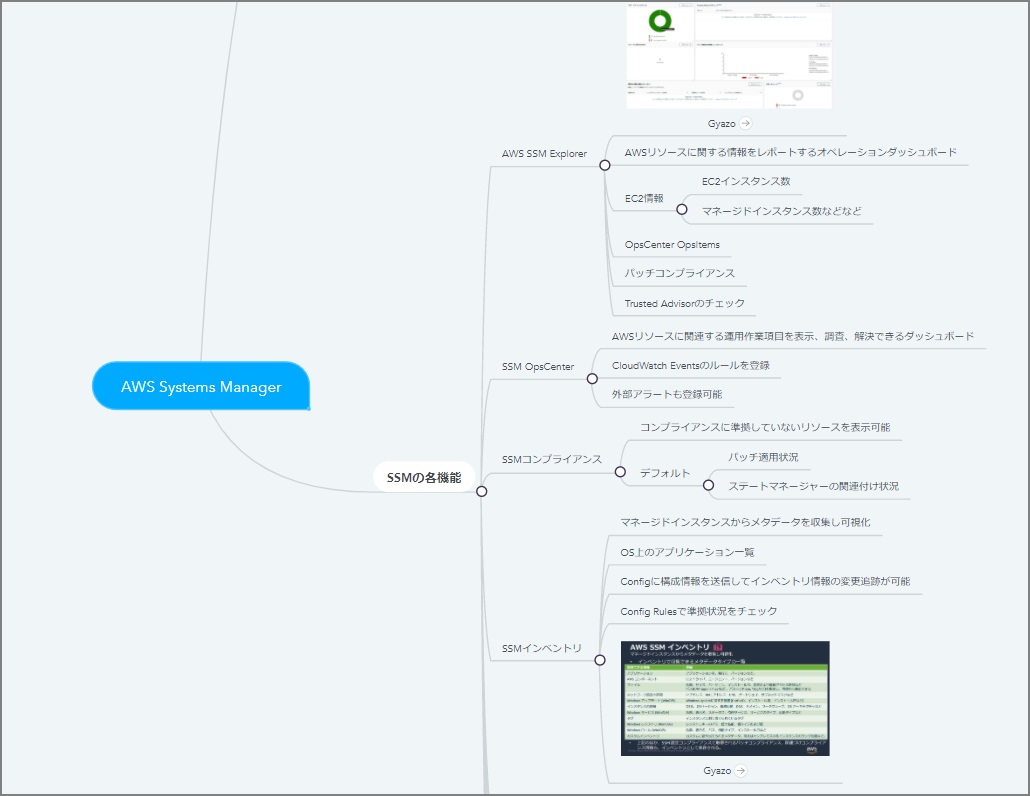Open the AWS SSM インベントリ slide thumbnail
Screen dimensions: 1030x796
click(x=725, y=698)
